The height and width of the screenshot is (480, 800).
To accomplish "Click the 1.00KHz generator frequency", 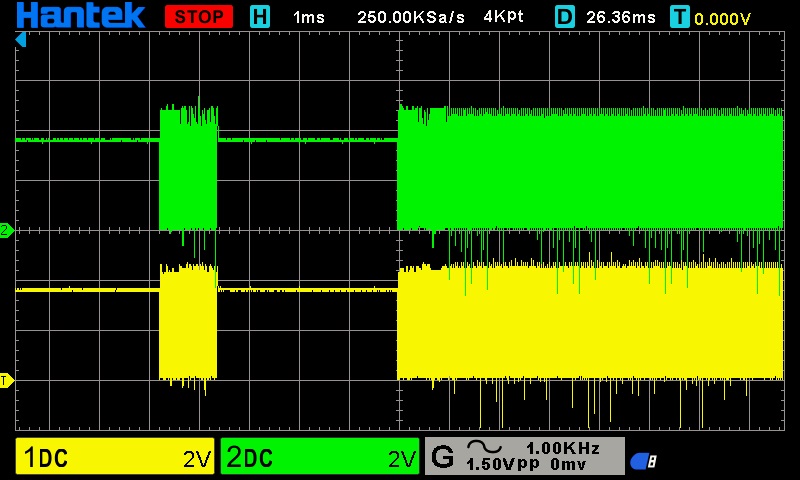I will 563,448.
